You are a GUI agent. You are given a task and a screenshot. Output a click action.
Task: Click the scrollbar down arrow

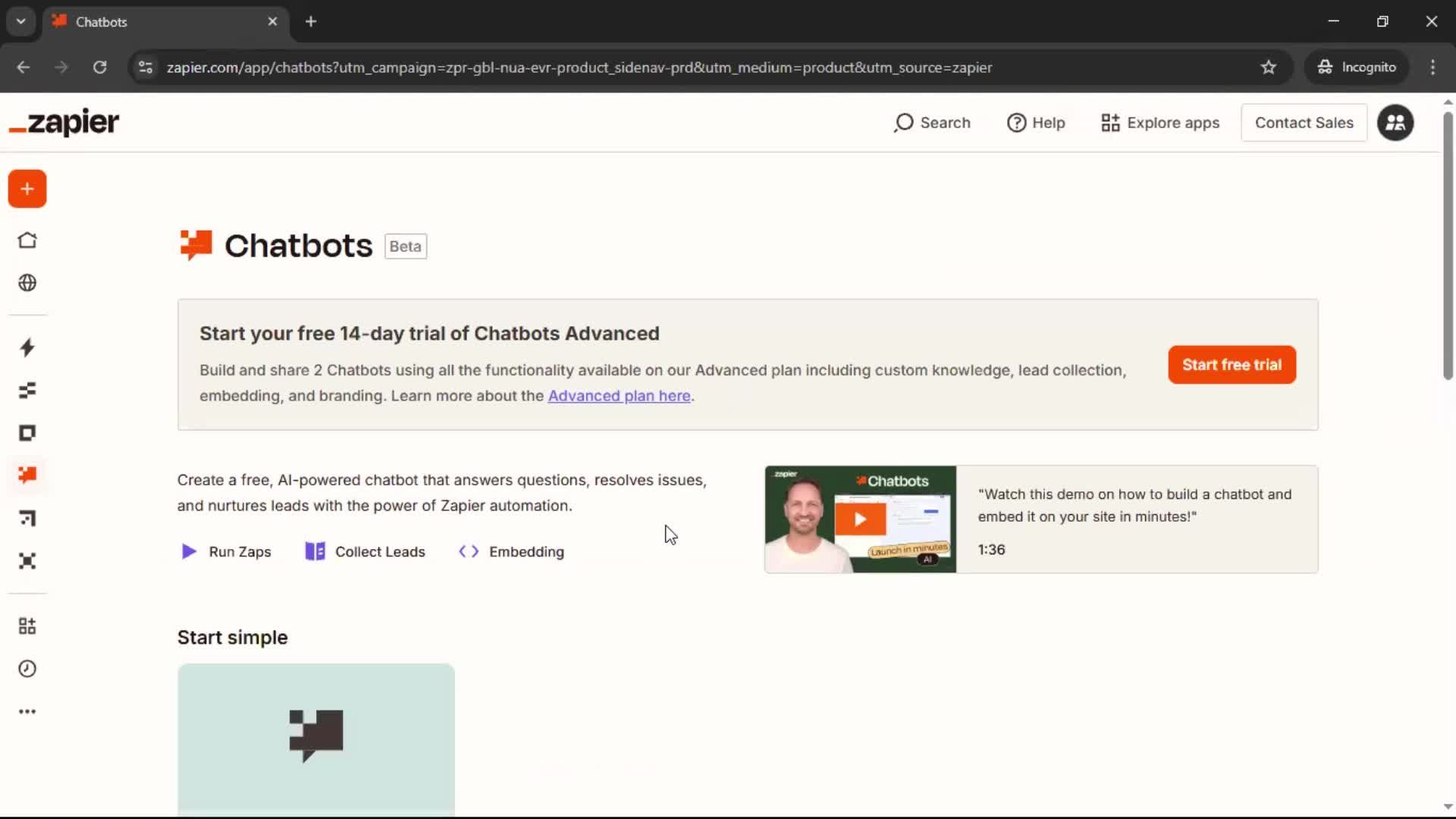coord(1448,807)
